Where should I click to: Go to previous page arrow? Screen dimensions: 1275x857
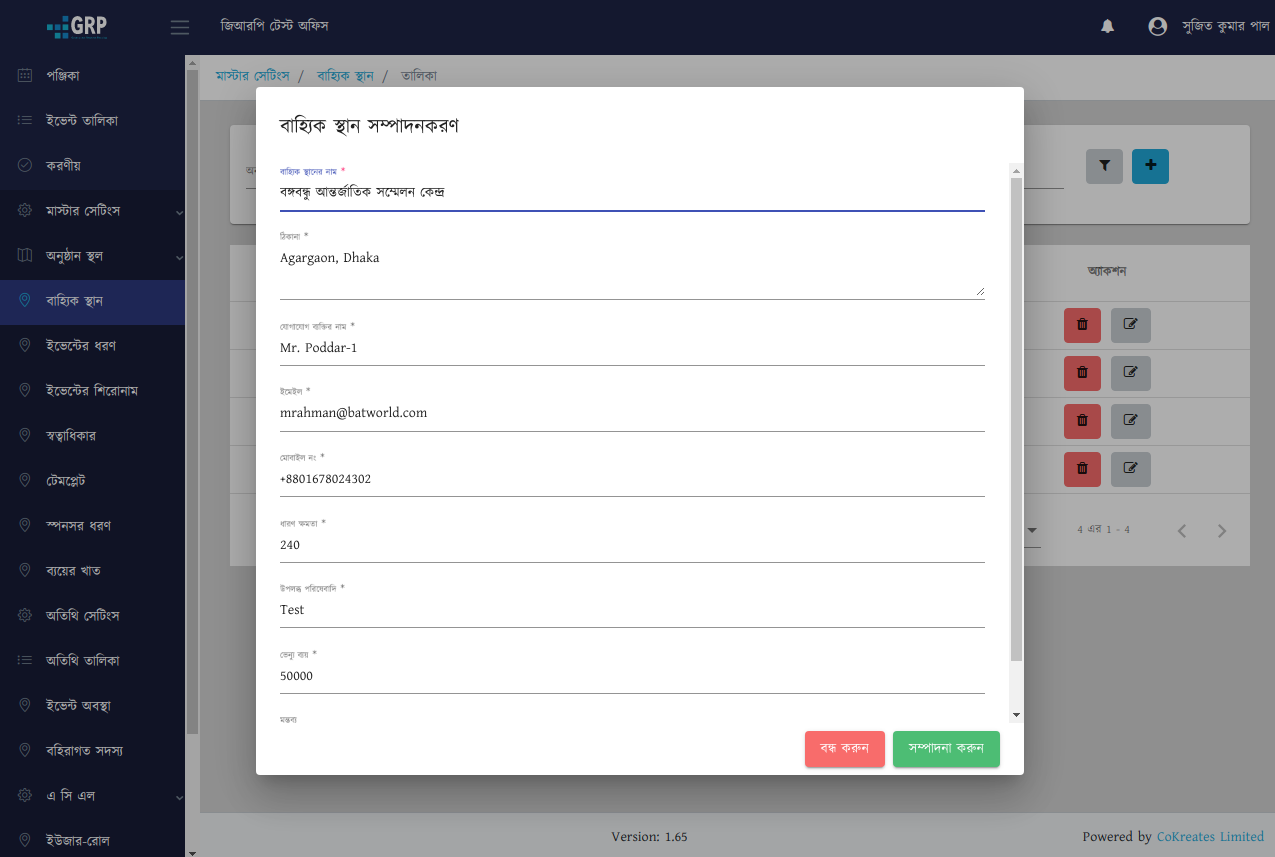tap(1182, 531)
